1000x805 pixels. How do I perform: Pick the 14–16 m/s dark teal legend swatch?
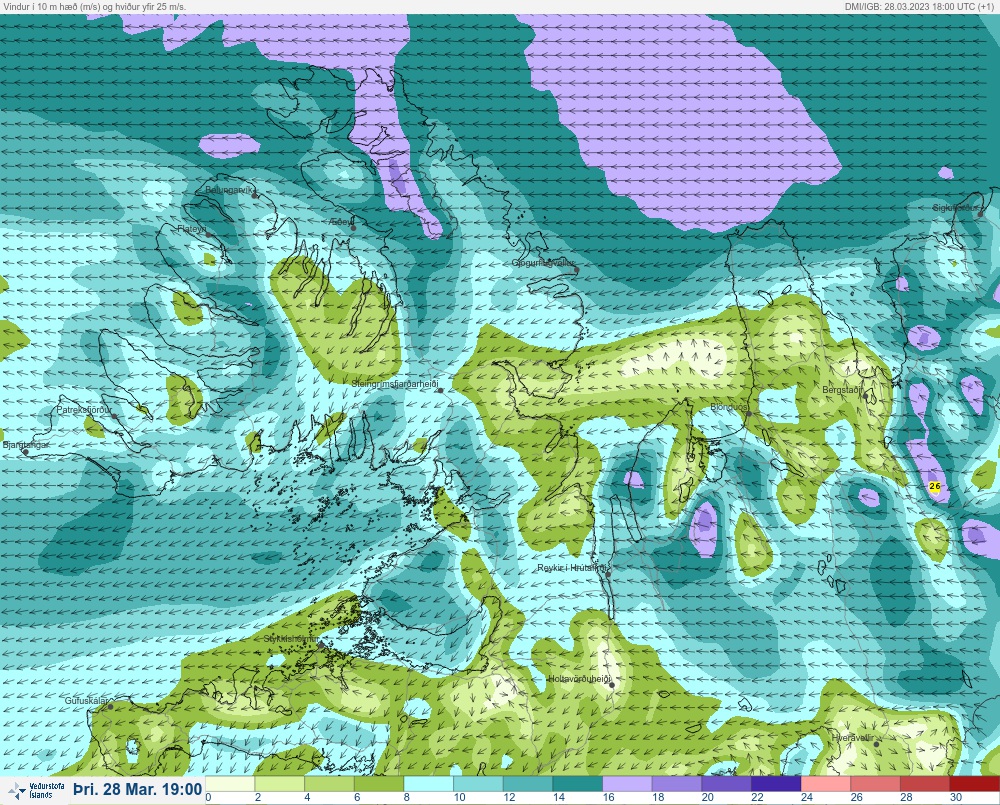coord(578,784)
